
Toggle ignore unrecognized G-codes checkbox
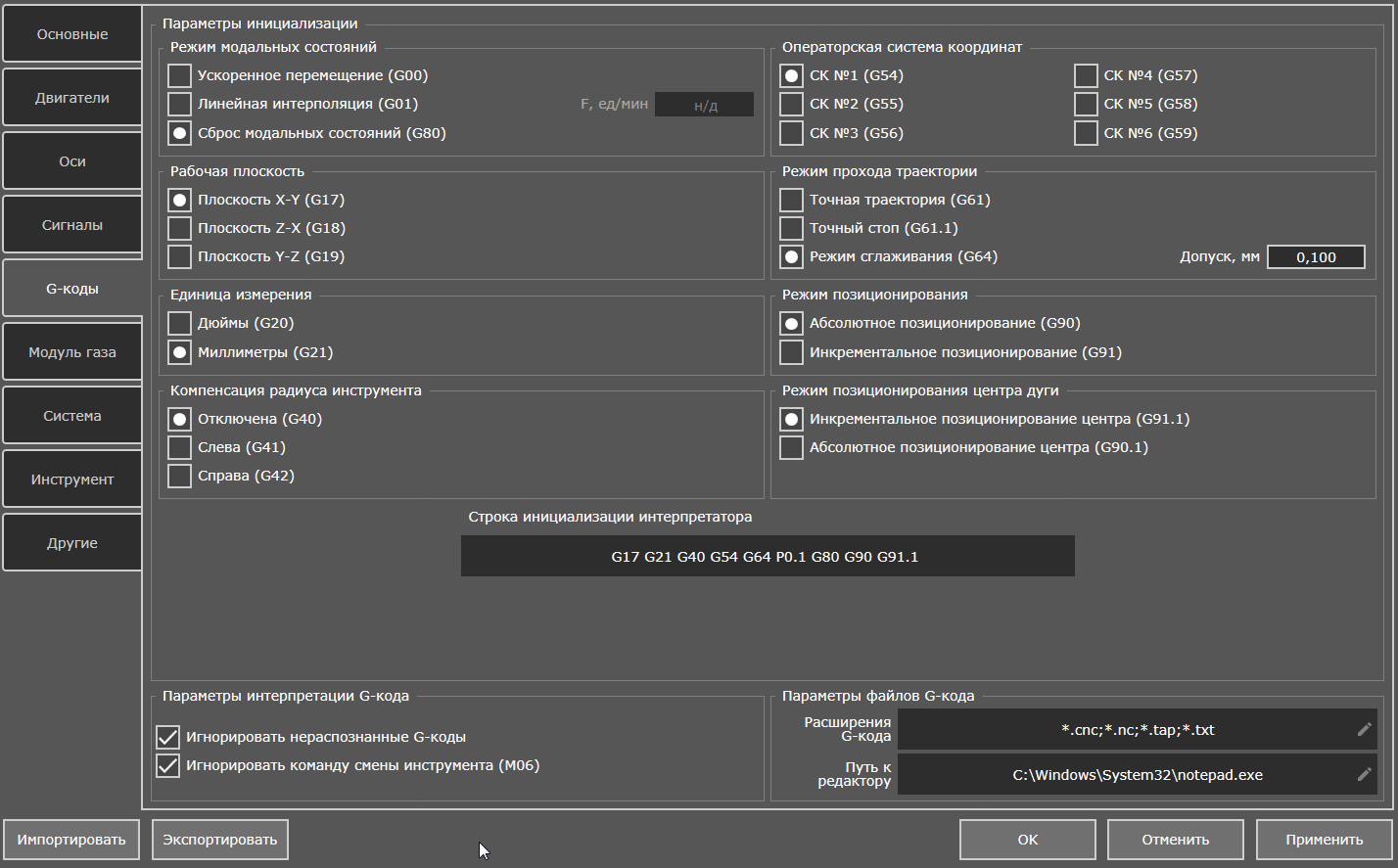(x=167, y=737)
